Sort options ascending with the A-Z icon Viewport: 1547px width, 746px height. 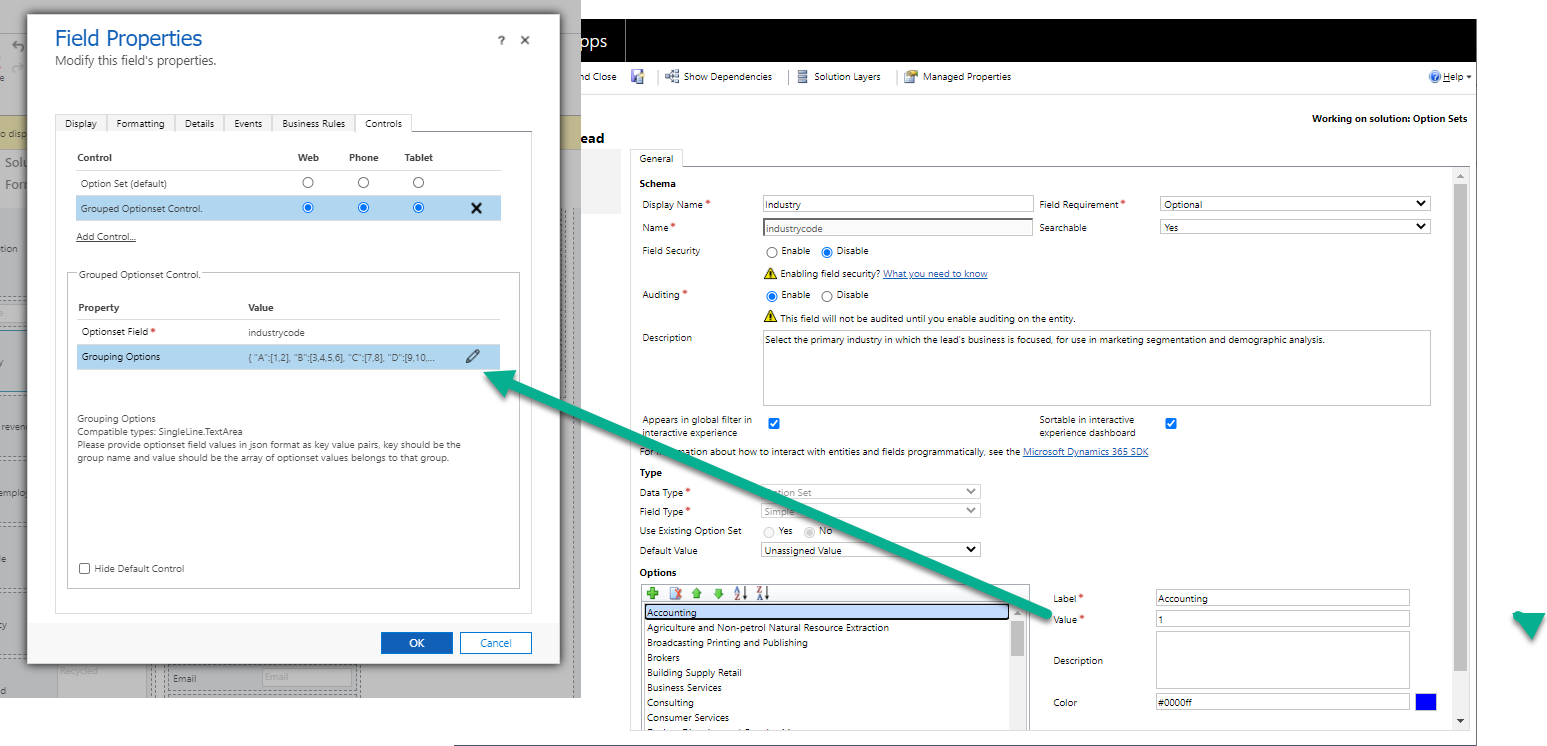coord(740,594)
